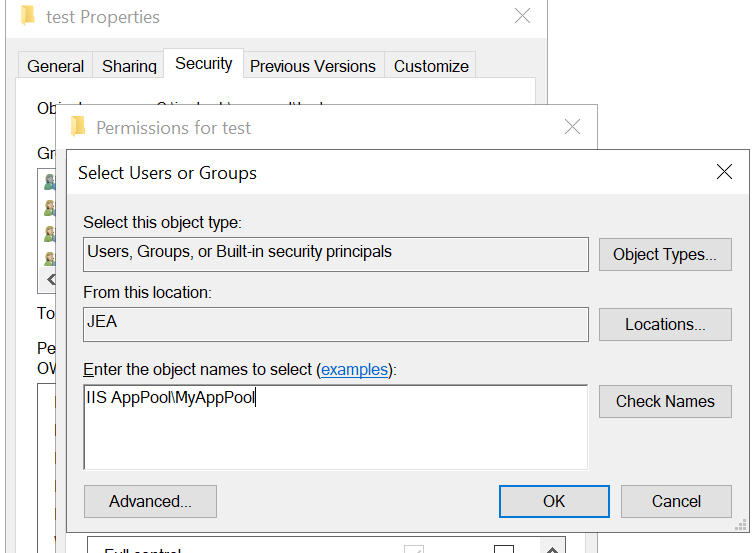This screenshot has width=753, height=553.
Task: Follow the examples link
Action: (x=353, y=369)
